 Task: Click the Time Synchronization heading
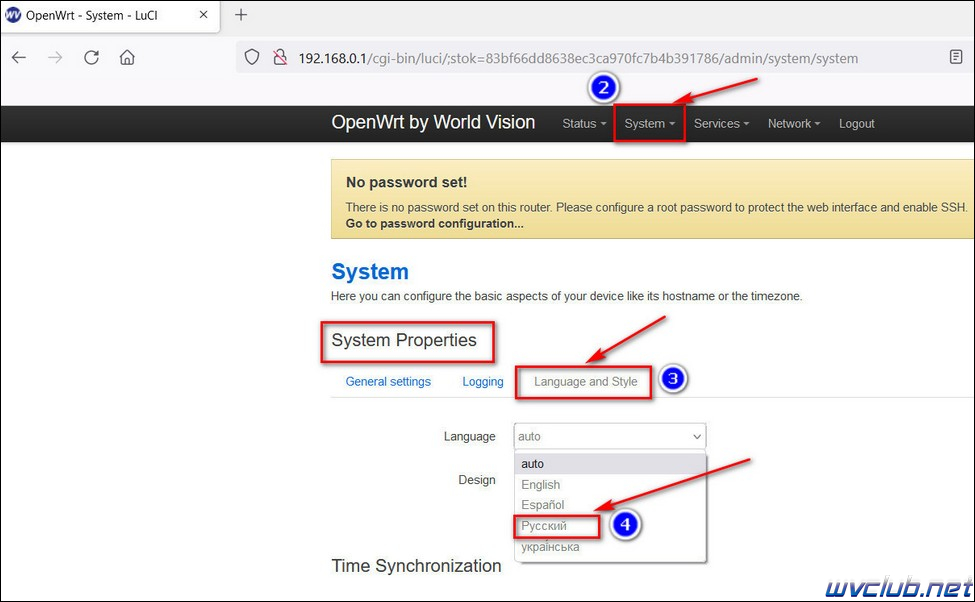pyautogui.click(x=416, y=566)
